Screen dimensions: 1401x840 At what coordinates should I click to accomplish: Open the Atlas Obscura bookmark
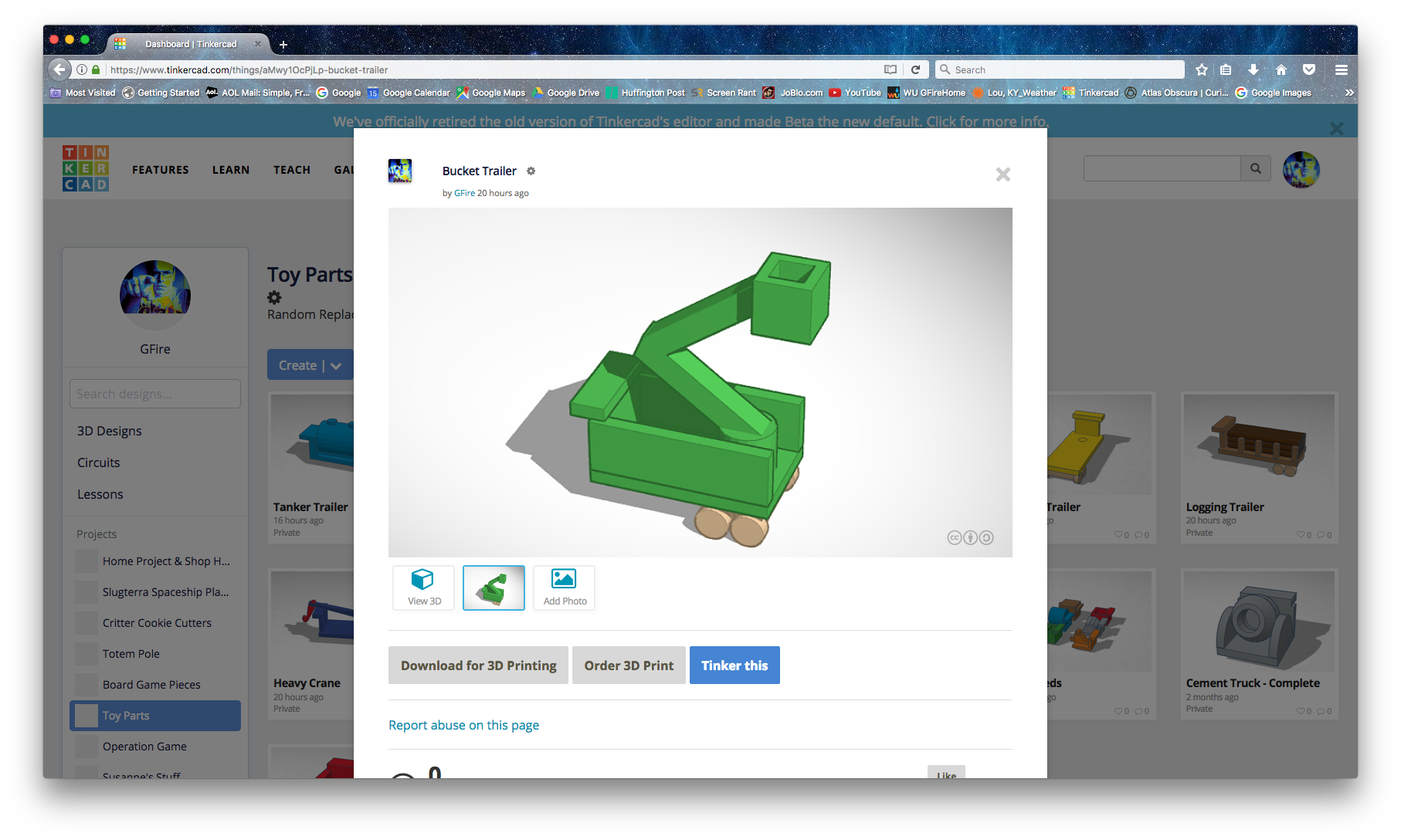(1176, 93)
